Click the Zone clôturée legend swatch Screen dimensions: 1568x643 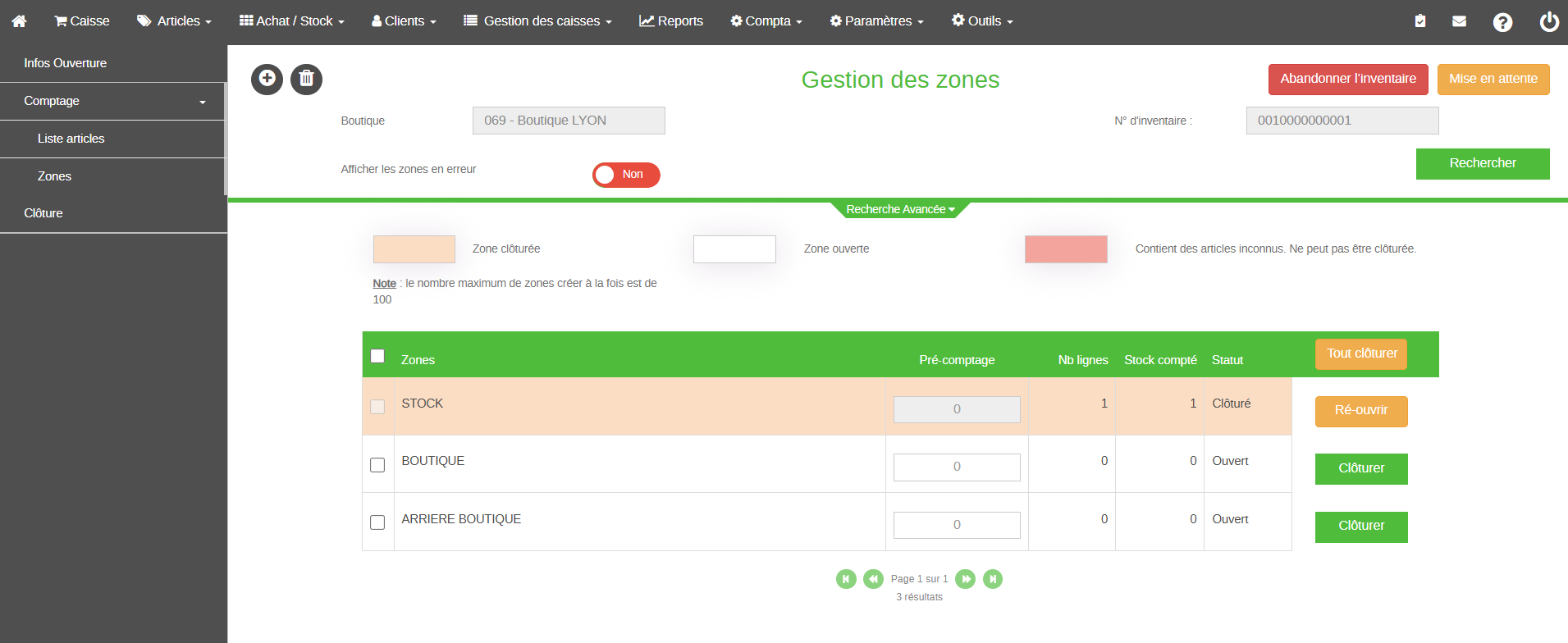(x=414, y=249)
